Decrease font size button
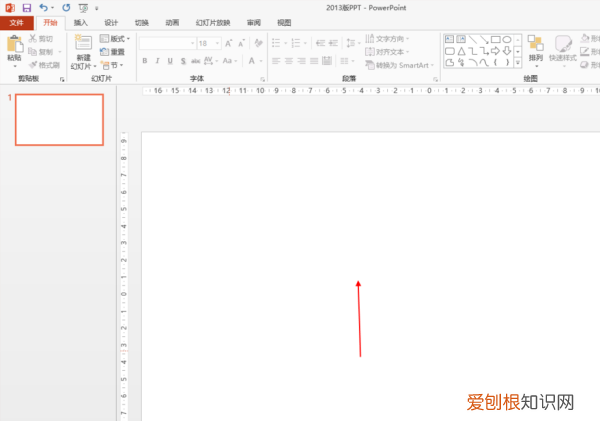 pos(241,43)
